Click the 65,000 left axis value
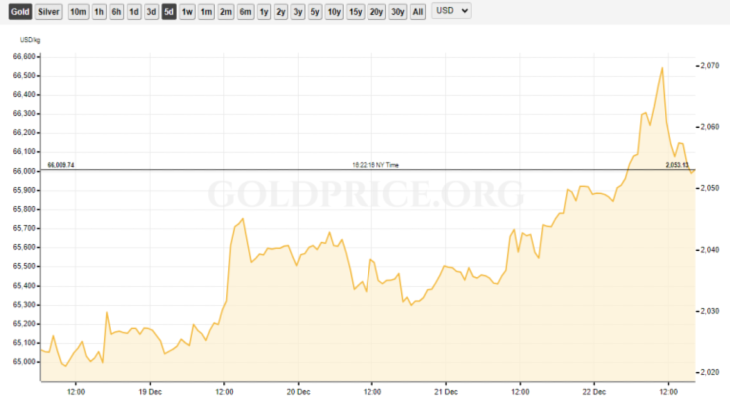Viewport: 730px width, 405px height. click(x=24, y=362)
